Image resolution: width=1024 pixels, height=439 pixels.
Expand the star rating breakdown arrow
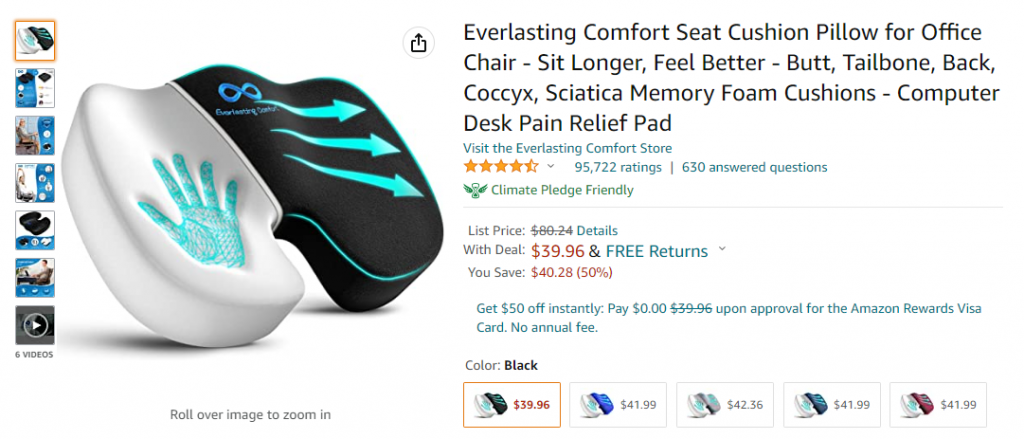coord(550,167)
